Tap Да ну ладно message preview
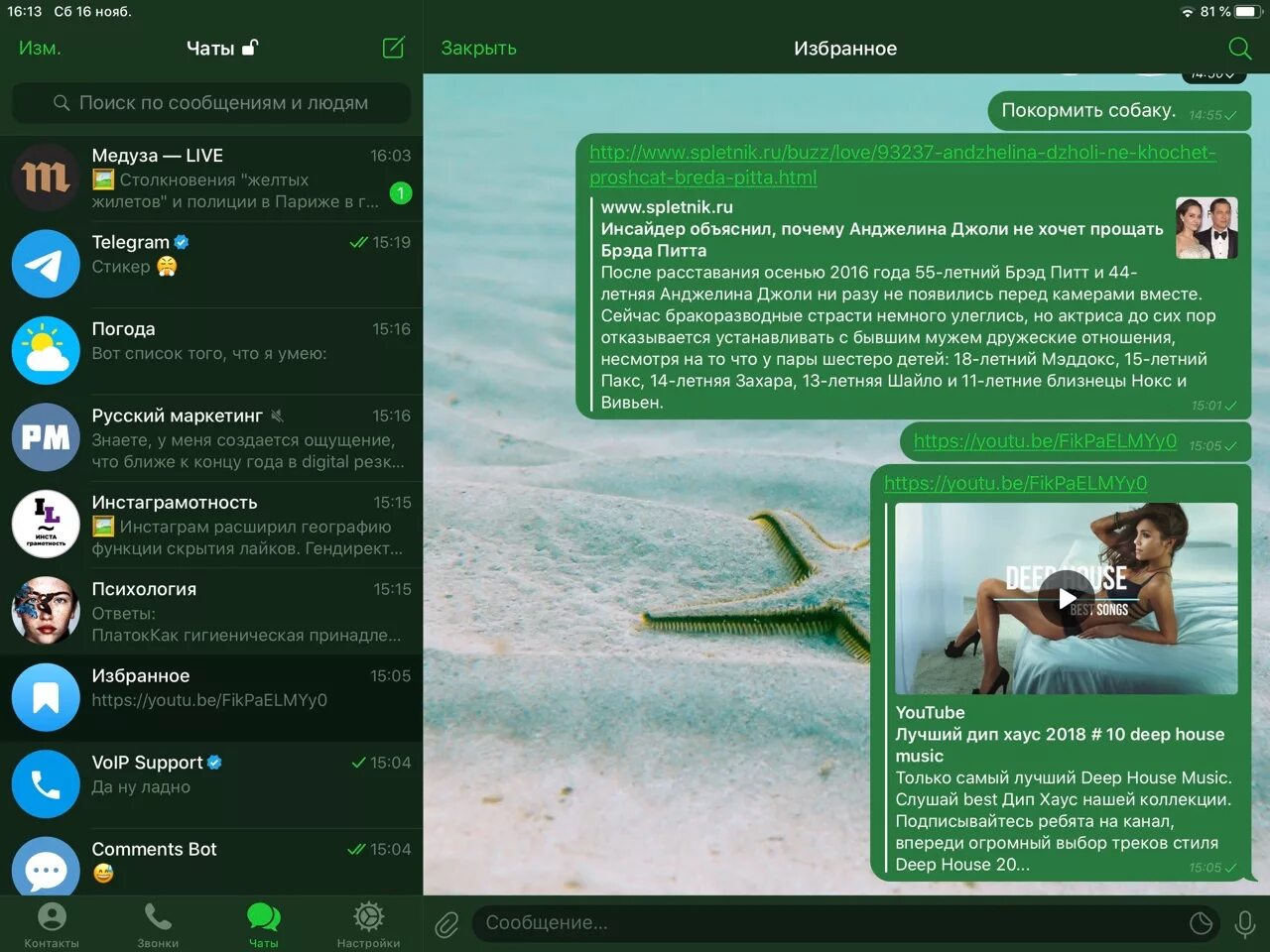The height and width of the screenshot is (952, 1270). (141, 787)
